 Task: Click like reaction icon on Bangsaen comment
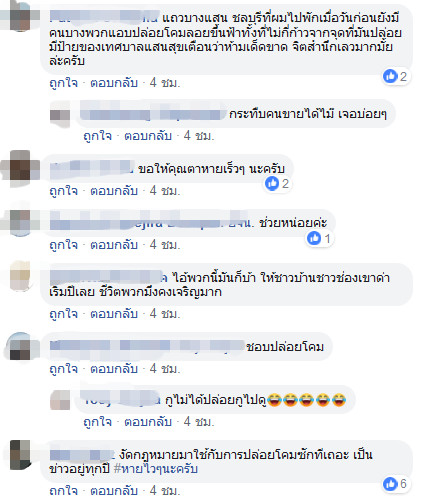(x=390, y=76)
